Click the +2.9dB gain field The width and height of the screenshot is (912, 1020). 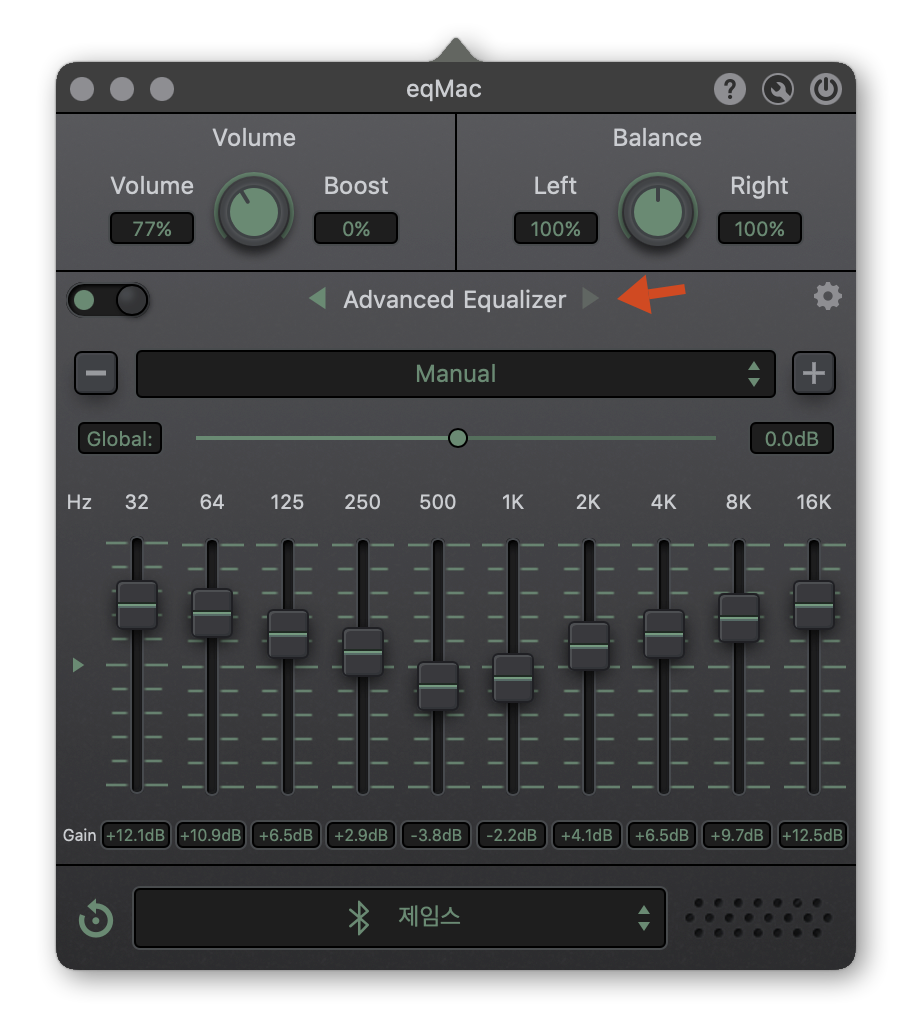[361, 835]
